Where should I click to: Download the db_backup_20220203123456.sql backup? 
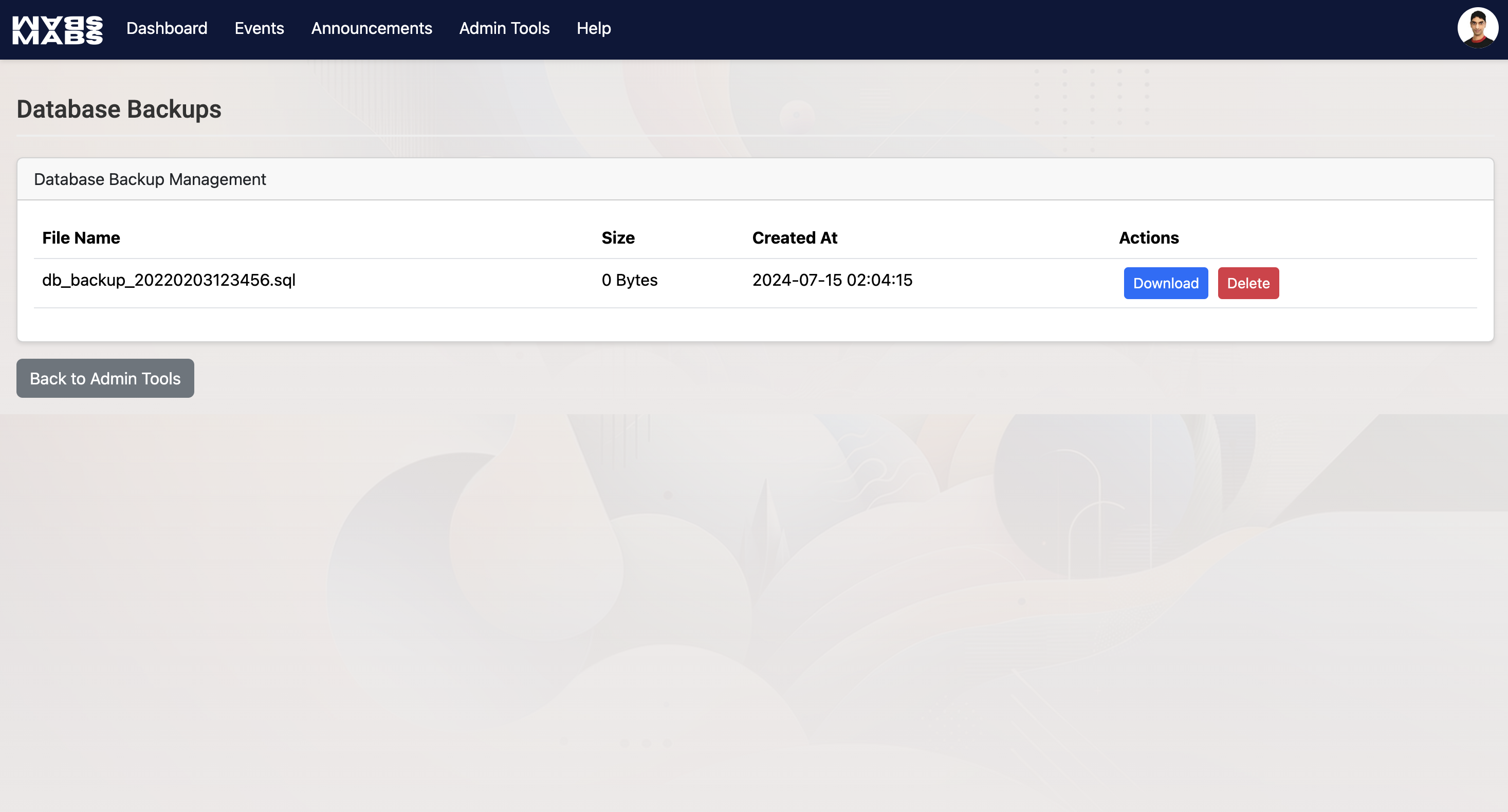(x=1165, y=283)
